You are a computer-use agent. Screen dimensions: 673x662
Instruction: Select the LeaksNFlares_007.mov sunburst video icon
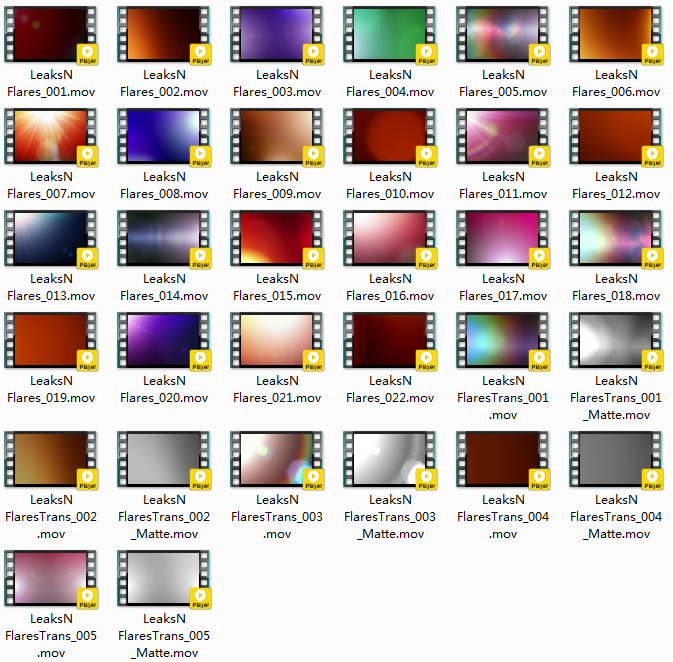point(50,136)
